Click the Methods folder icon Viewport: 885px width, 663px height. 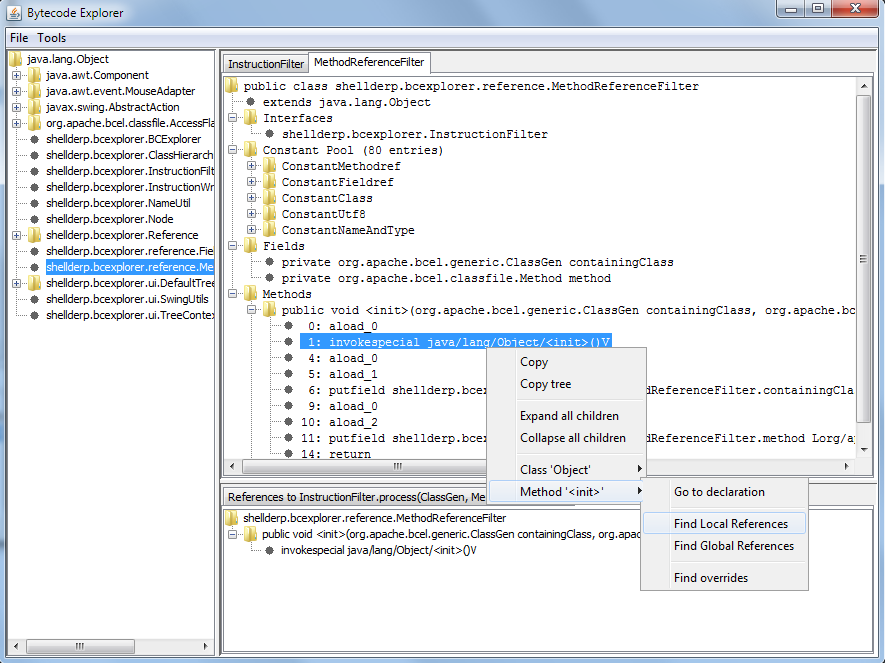click(x=251, y=294)
